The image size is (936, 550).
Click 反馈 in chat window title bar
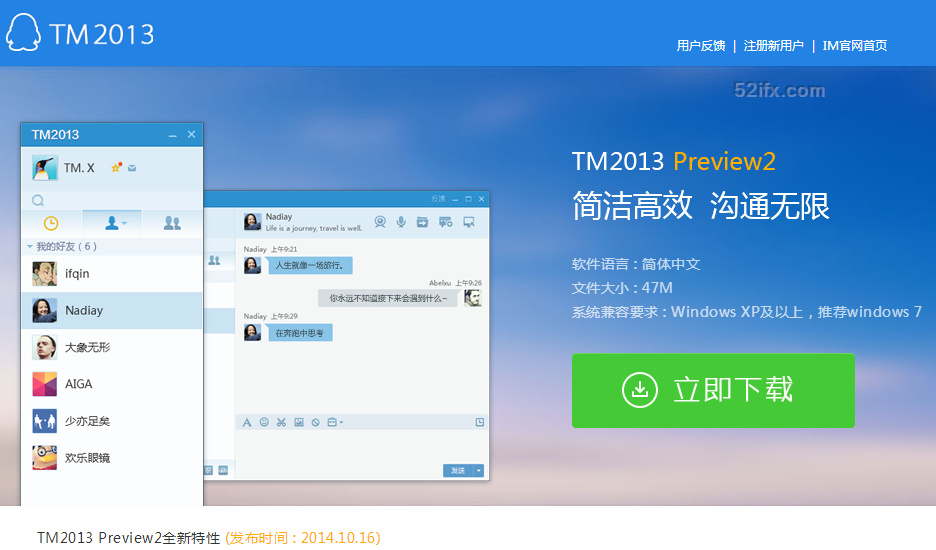pos(439,199)
